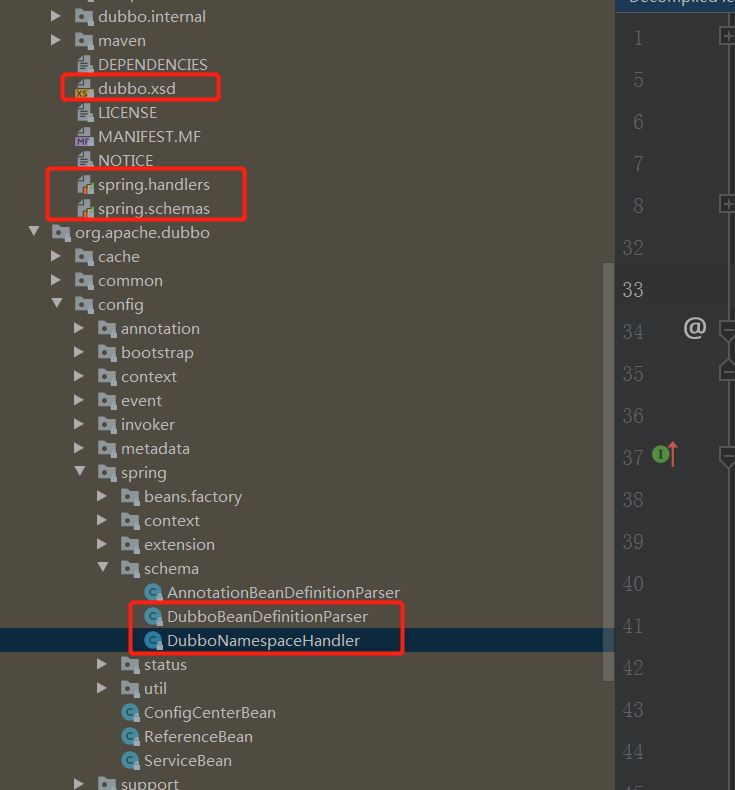Expand the invoker package arrow

pos(79,424)
